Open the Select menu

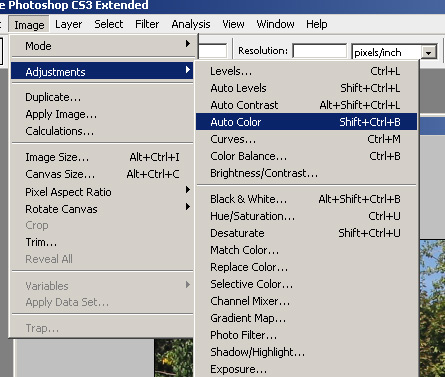tap(108, 24)
